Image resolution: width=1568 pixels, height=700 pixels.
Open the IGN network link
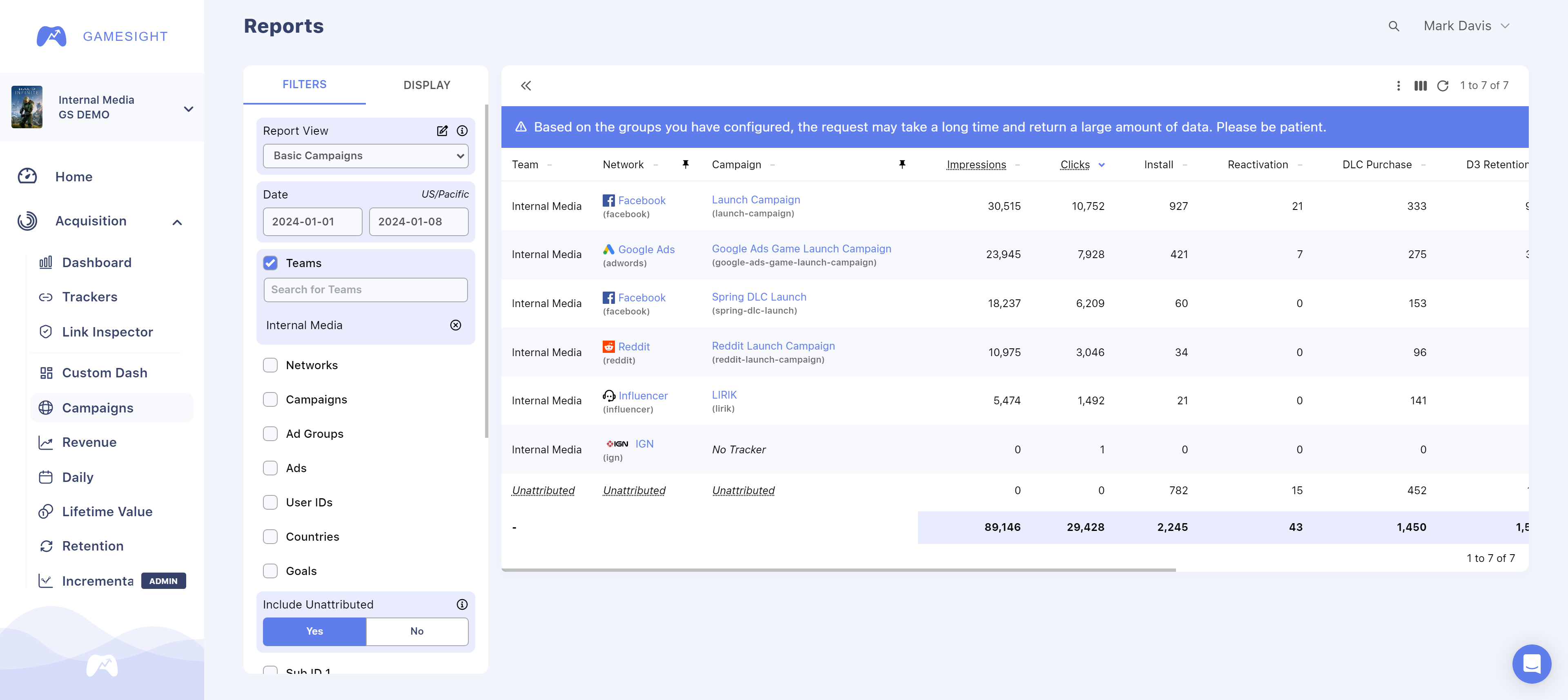pyautogui.click(x=644, y=444)
